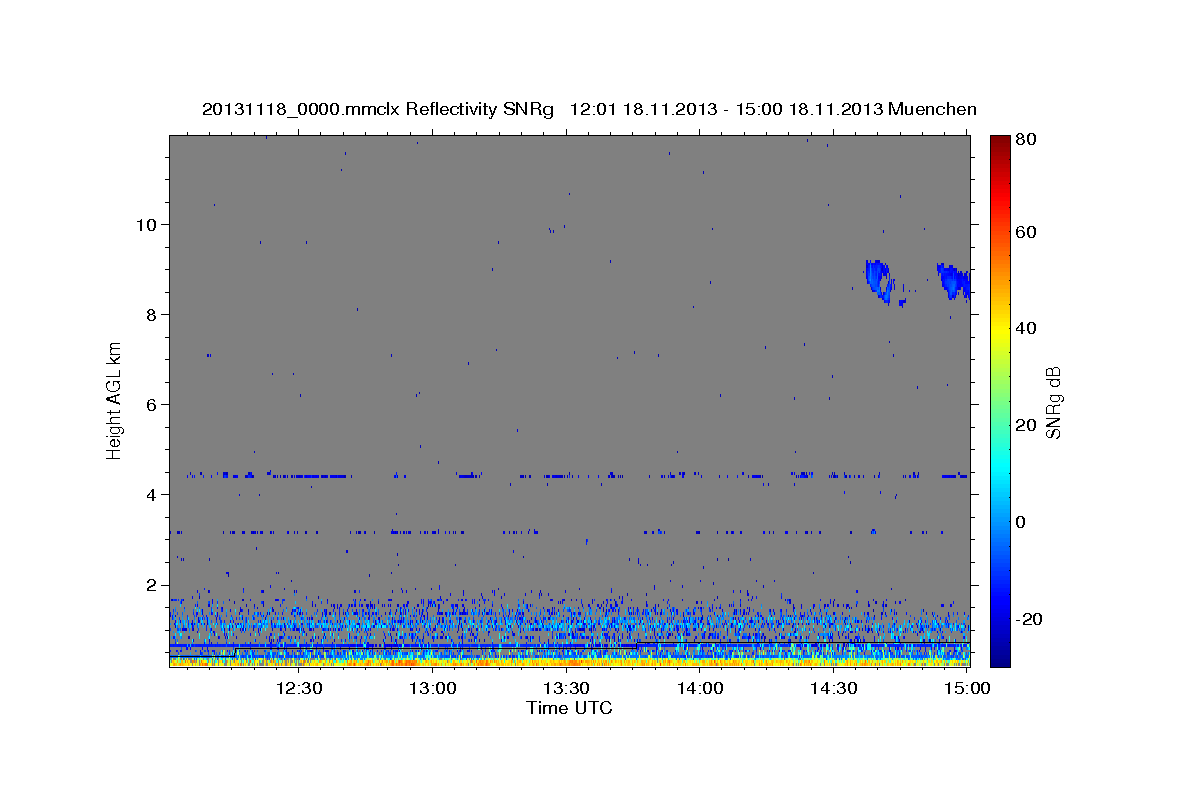Click the 'Time UTC' axis label

(x=569, y=708)
